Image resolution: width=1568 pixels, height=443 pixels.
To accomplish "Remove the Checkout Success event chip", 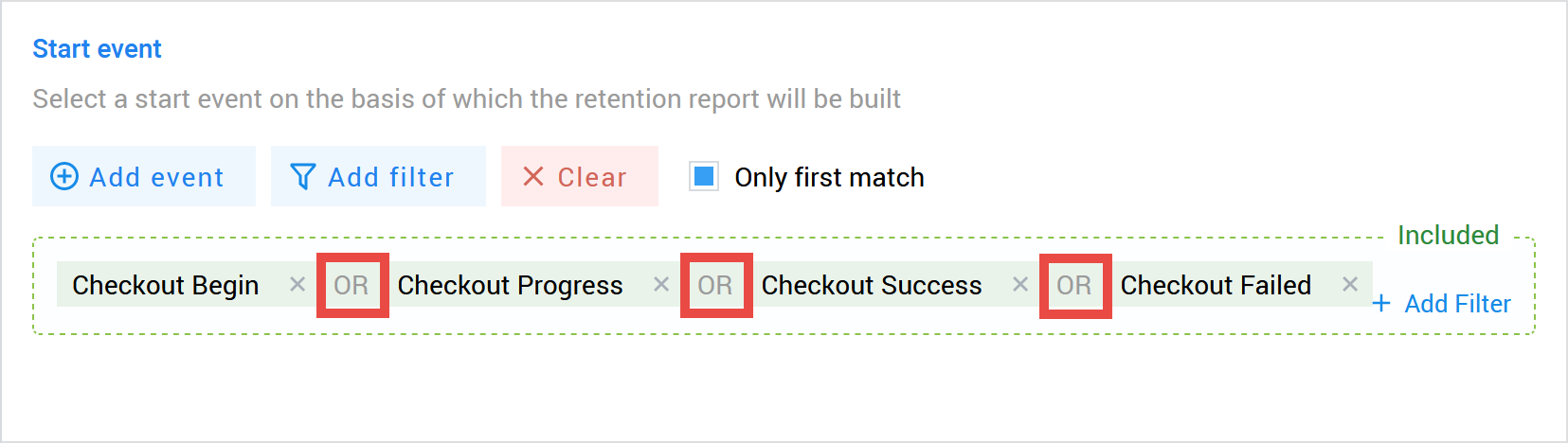I will [x=1020, y=284].
